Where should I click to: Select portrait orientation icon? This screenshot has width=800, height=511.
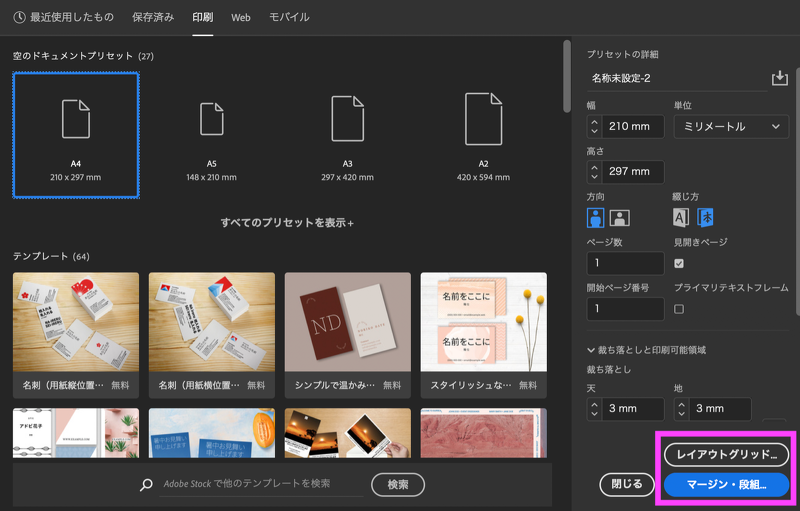pos(596,218)
